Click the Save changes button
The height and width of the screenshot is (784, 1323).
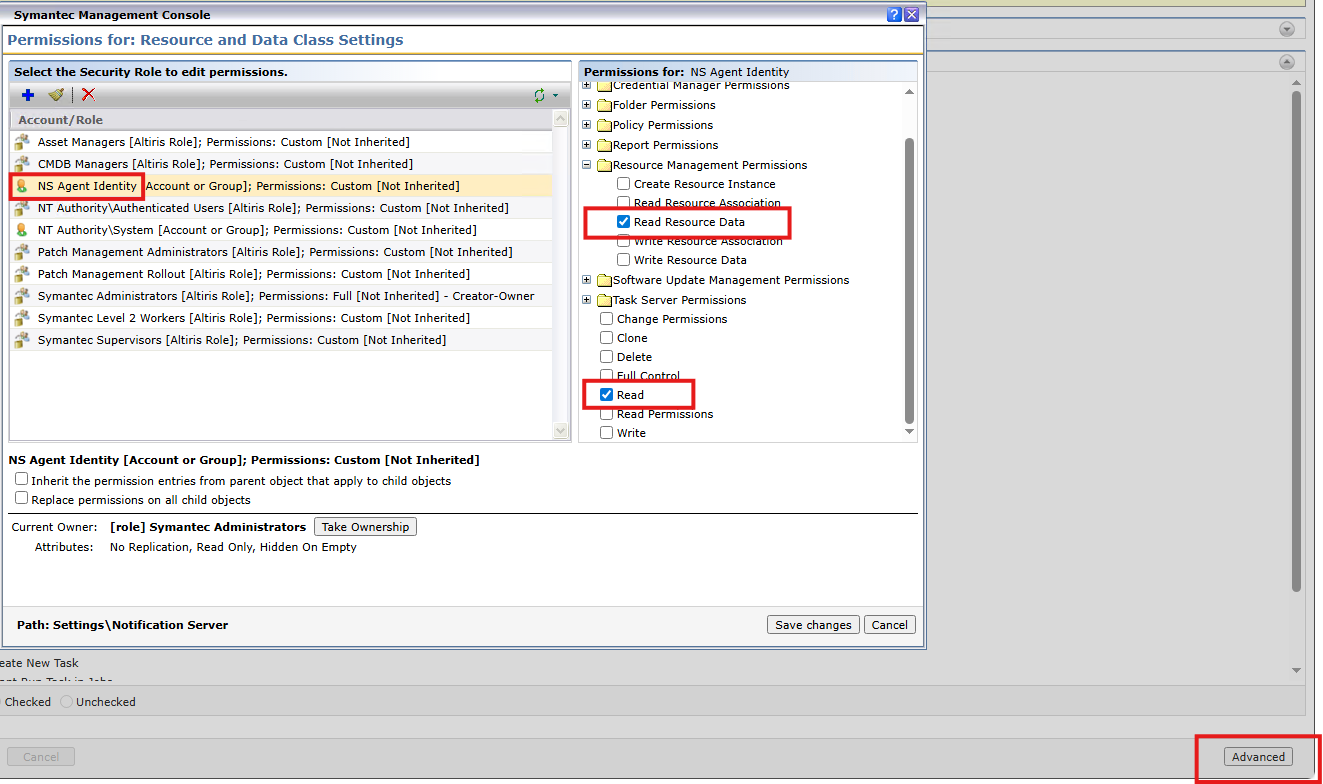point(813,625)
